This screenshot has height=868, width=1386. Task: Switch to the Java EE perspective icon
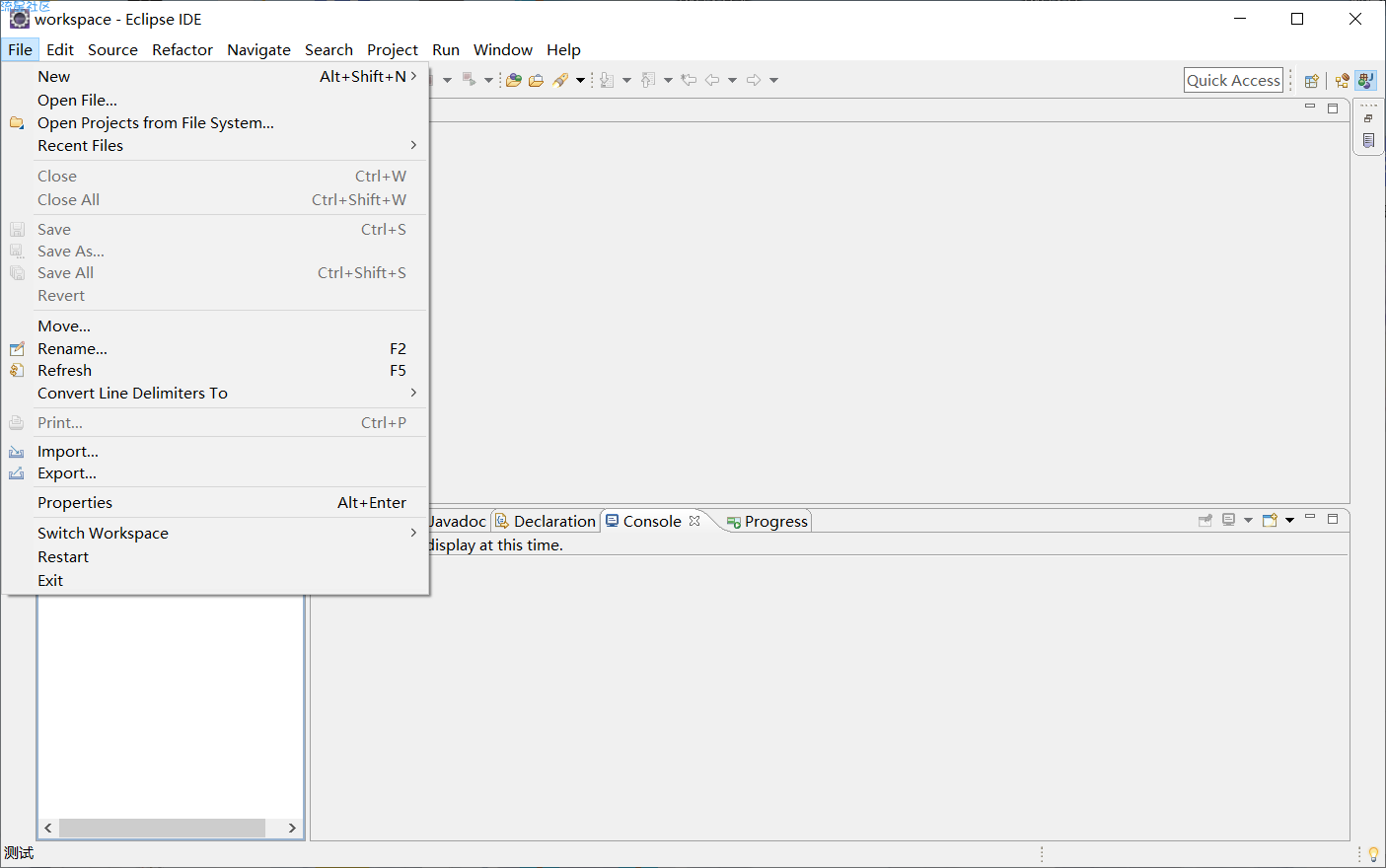point(1342,81)
